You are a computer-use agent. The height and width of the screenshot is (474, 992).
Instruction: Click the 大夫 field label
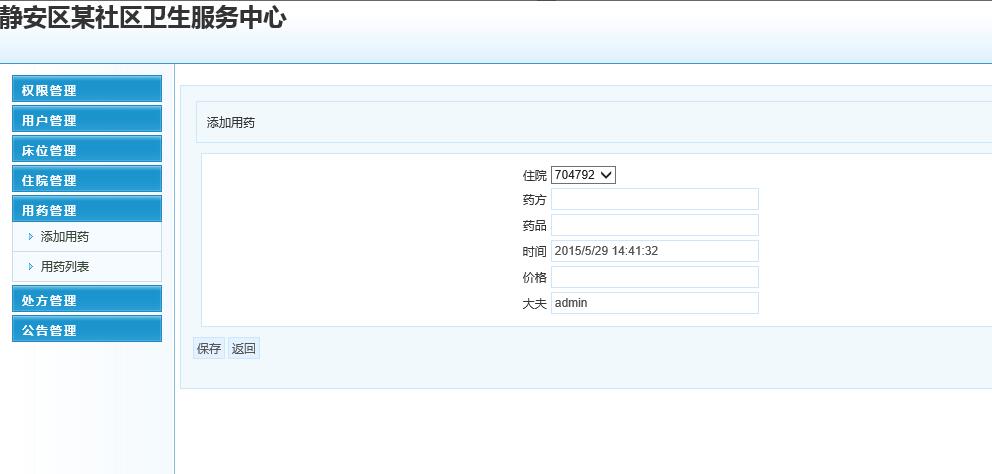pyautogui.click(x=535, y=304)
